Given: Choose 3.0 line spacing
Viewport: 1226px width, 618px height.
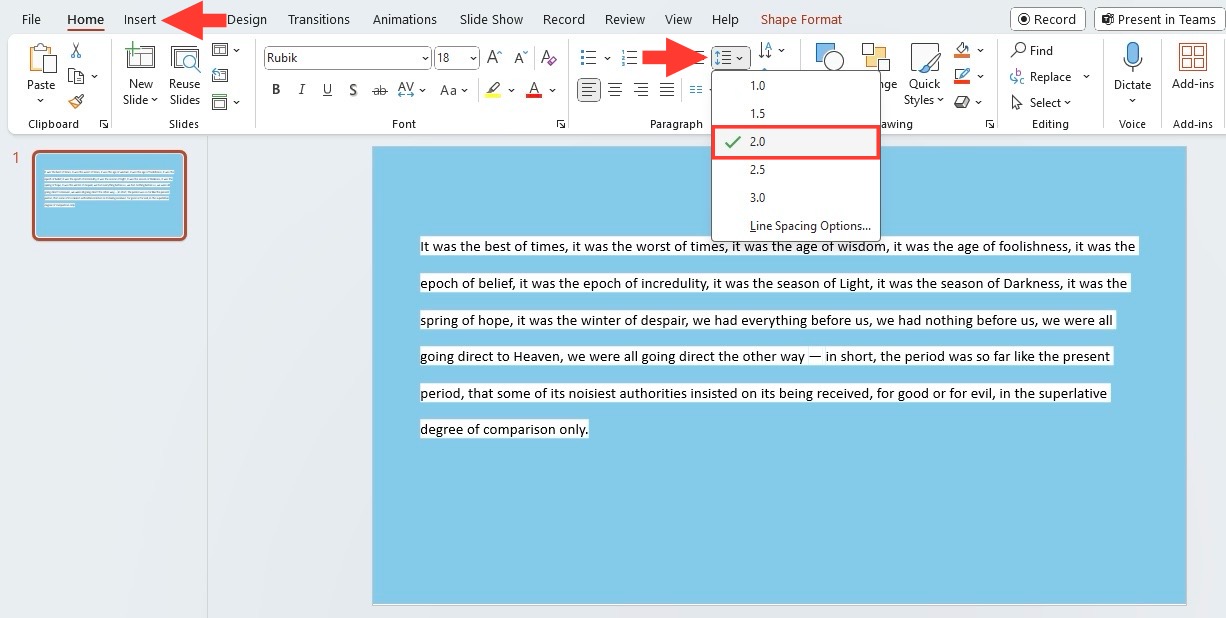Looking at the screenshot, I should point(796,198).
